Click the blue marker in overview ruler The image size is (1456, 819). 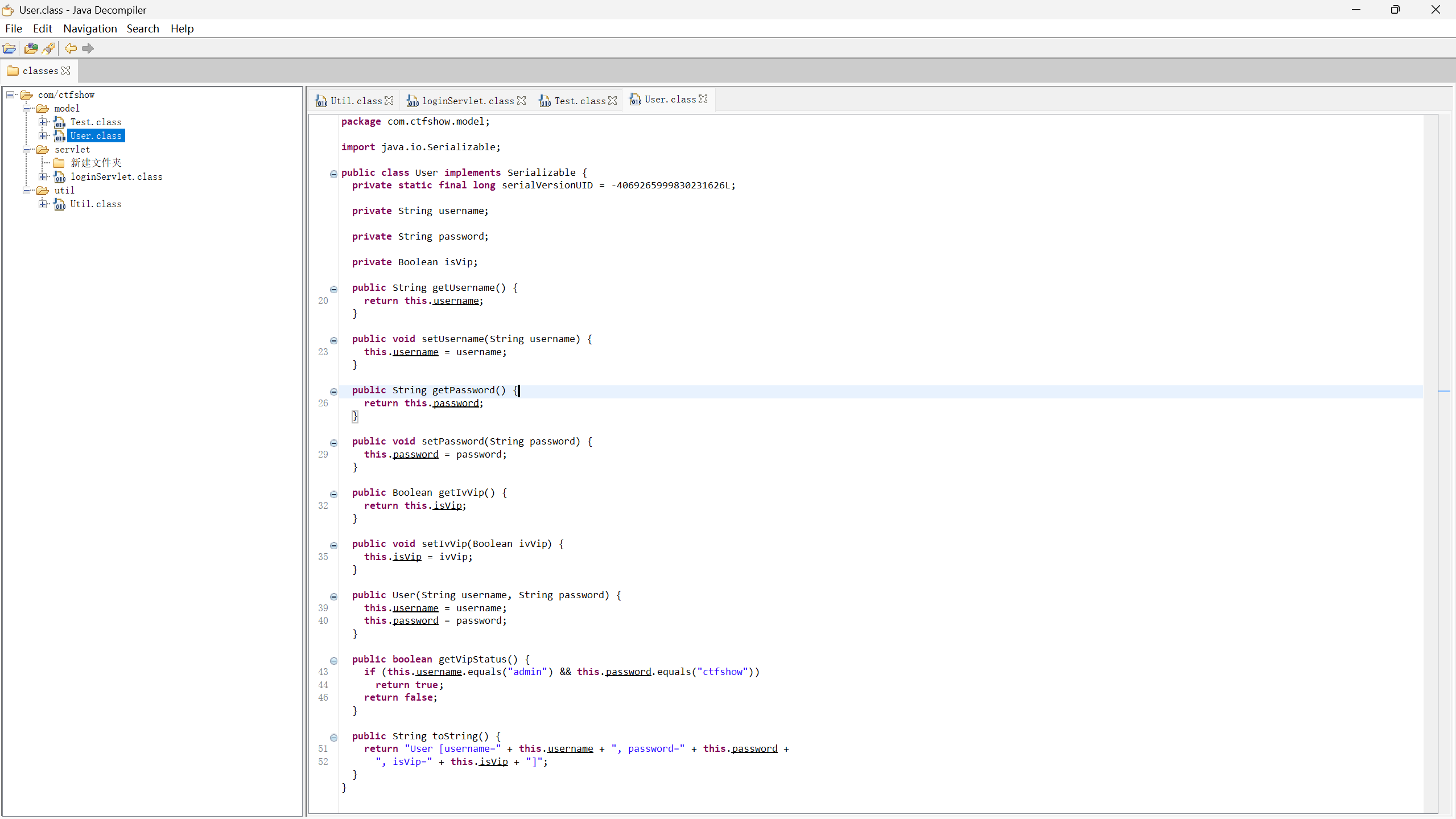point(1443,391)
